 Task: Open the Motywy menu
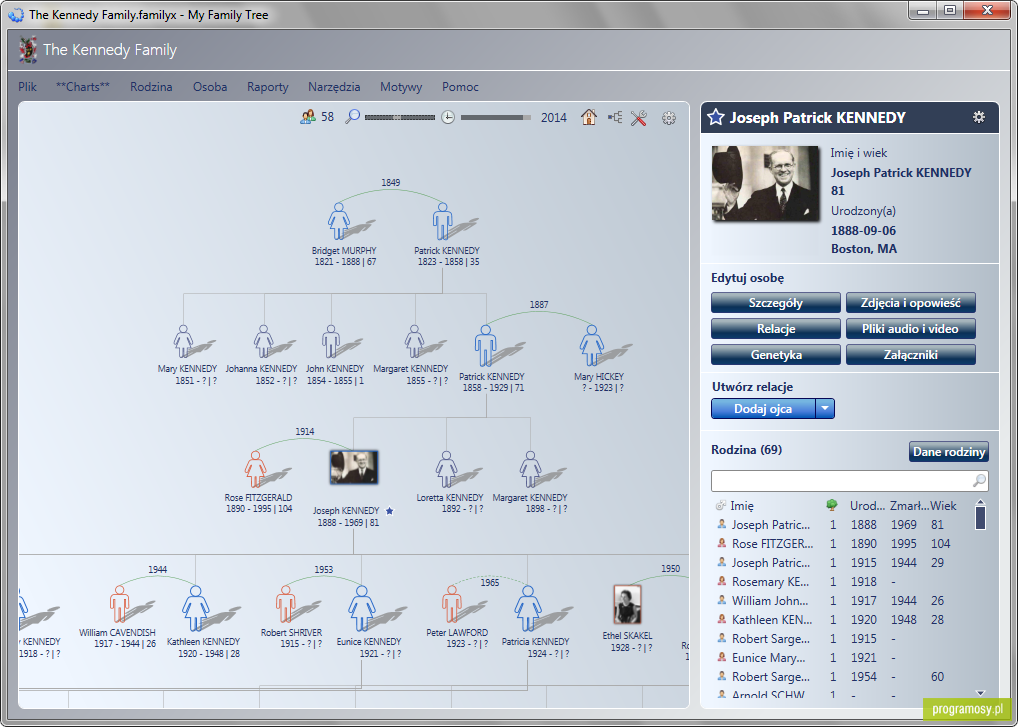tap(401, 87)
